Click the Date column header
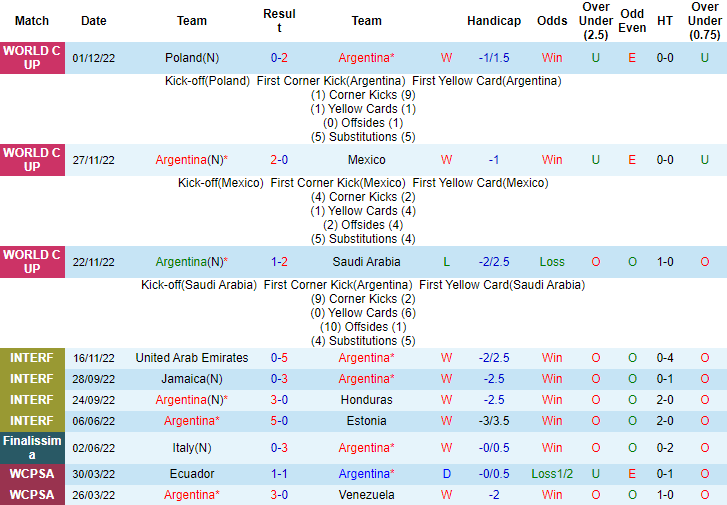Viewport: 727px width, 505px height. pos(94,21)
